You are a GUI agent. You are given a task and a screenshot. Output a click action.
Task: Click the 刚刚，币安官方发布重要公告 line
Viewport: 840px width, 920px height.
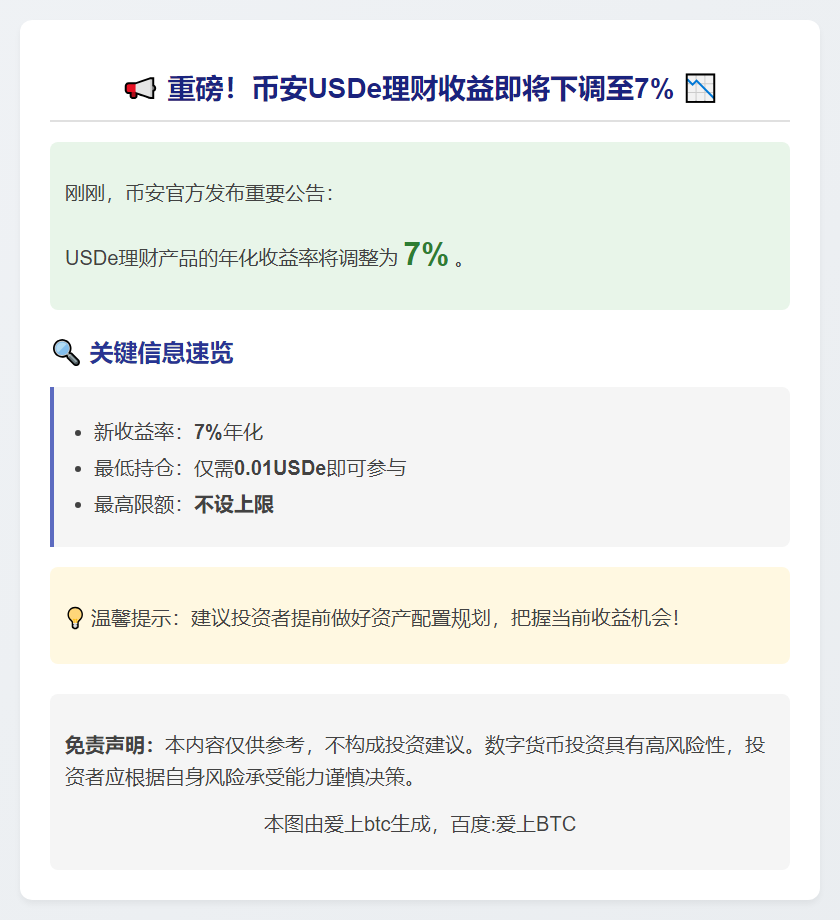(199, 194)
